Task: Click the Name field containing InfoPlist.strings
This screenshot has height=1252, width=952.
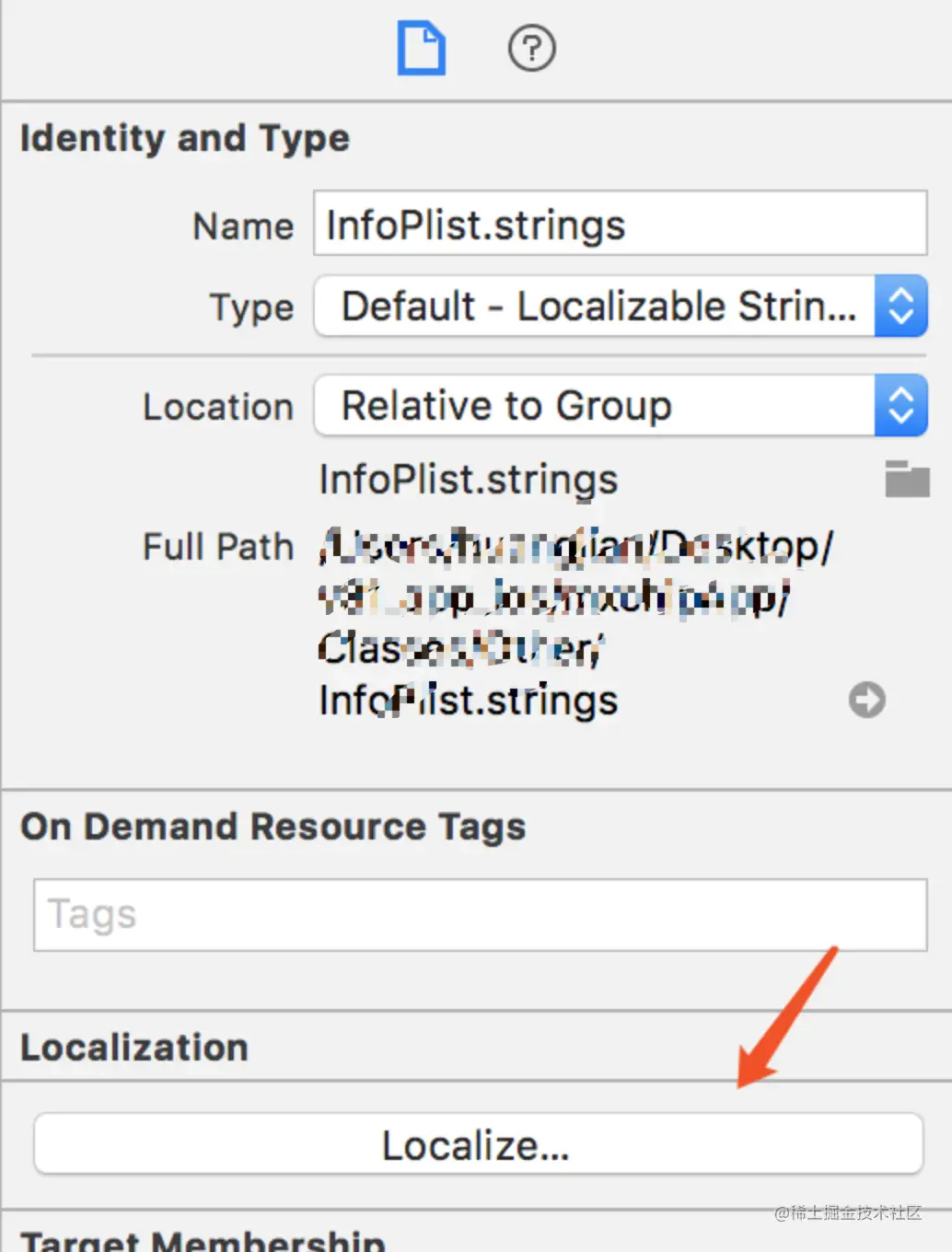Action: point(620,224)
